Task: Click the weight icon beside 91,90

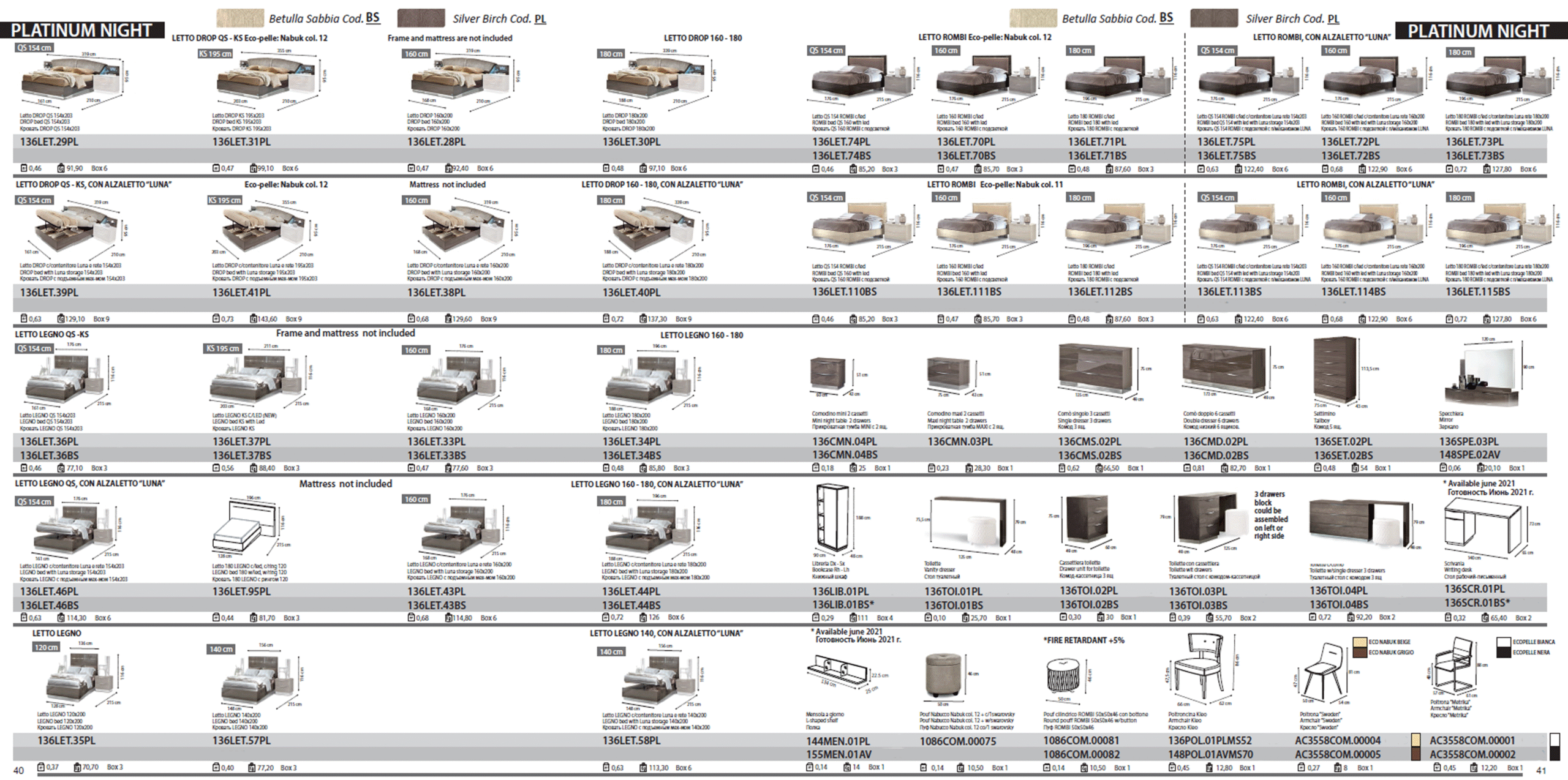Action: click(x=61, y=168)
